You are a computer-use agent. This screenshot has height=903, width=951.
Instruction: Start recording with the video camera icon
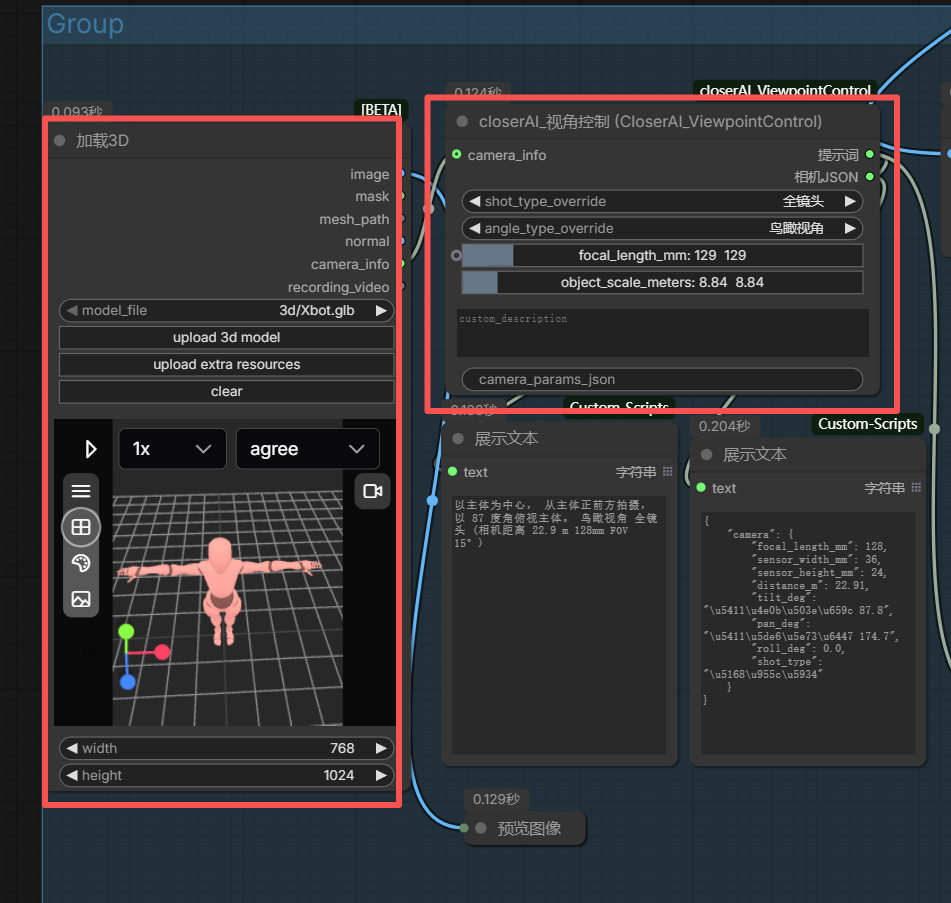click(x=372, y=491)
